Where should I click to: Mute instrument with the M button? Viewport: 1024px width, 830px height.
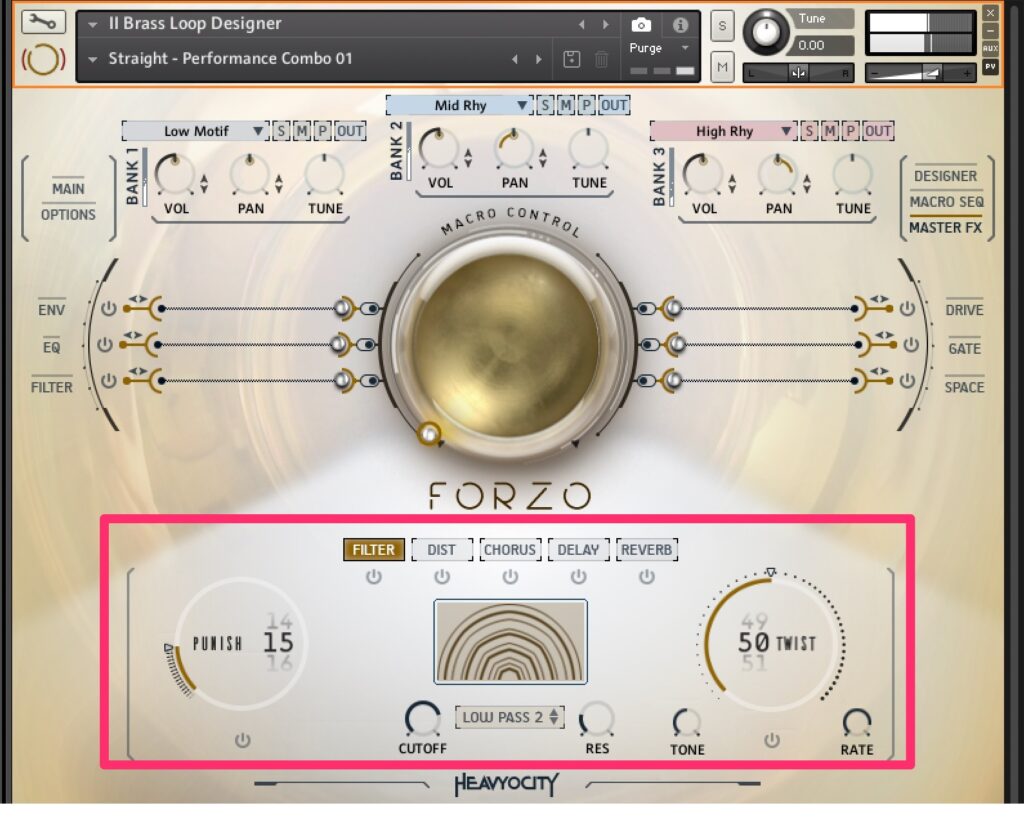(x=722, y=67)
